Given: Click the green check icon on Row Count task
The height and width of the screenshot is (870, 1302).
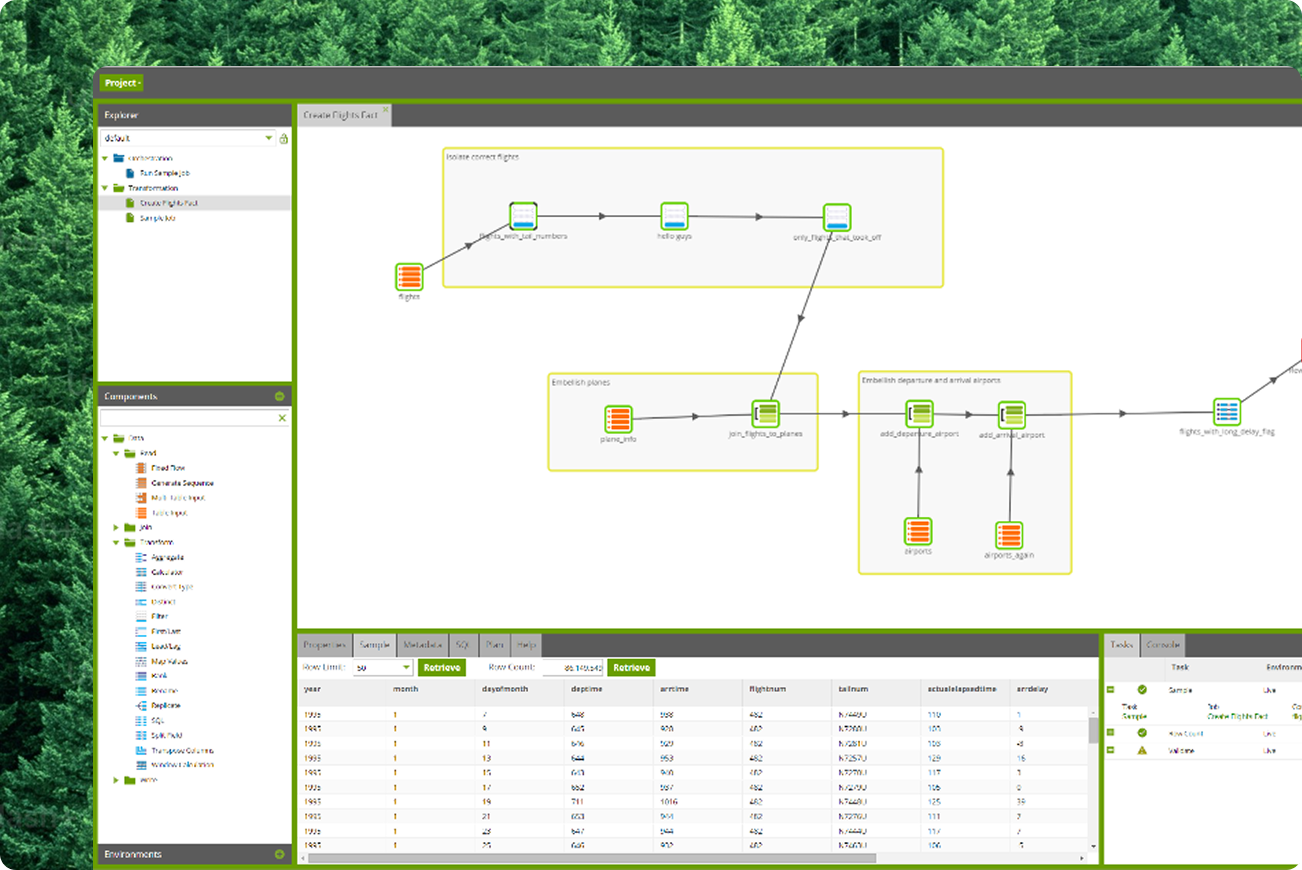Looking at the screenshot, I should 1142,733.
